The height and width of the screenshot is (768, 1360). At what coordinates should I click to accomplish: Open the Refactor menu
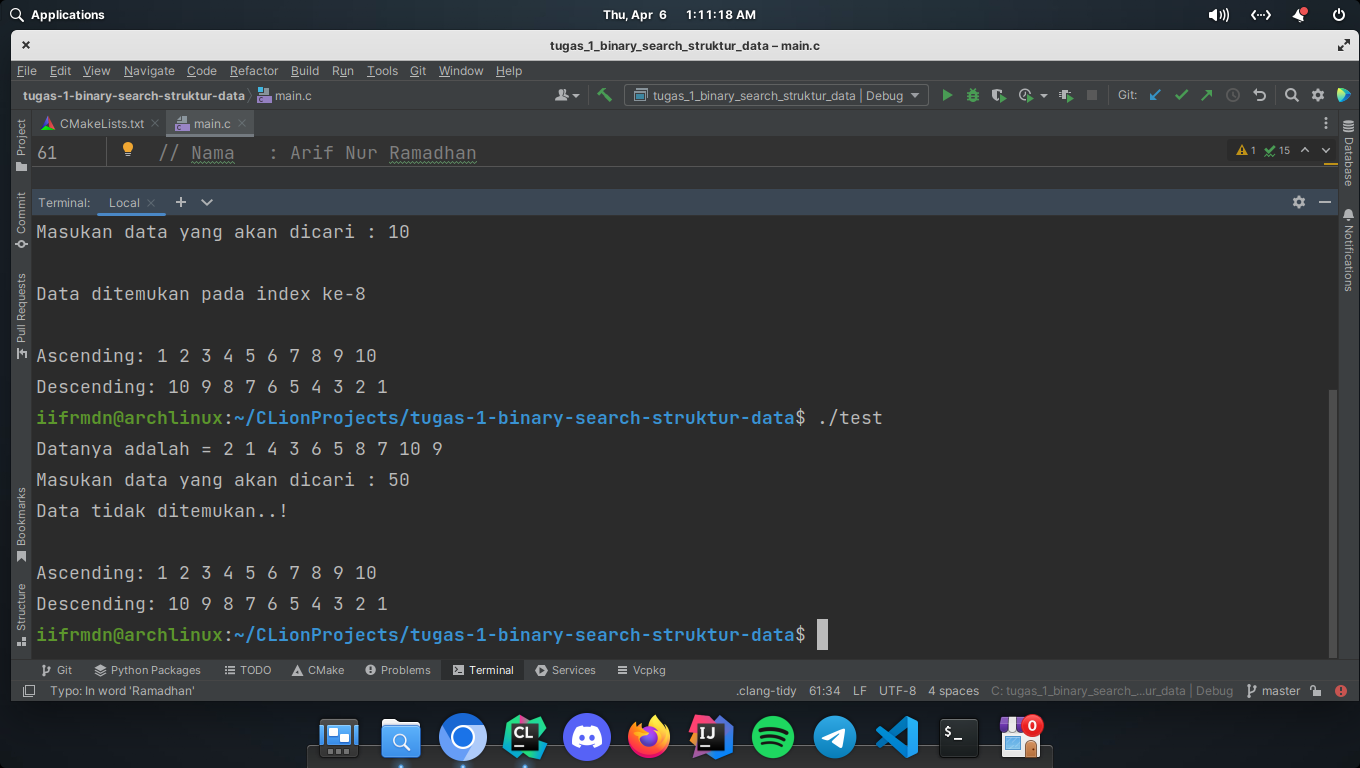[x=253, y=71]
